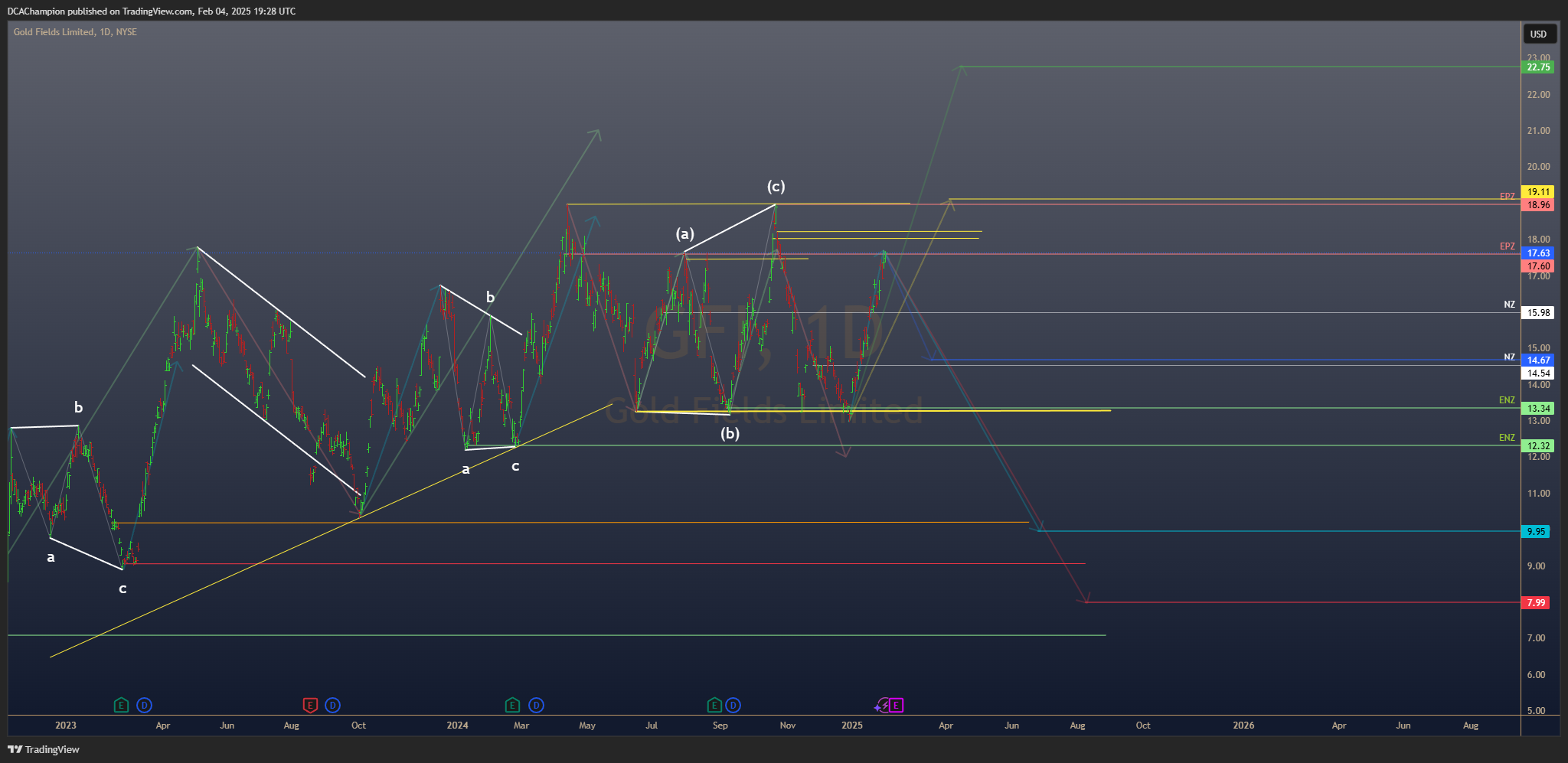Click Mar on the time axis

point(521,726)
